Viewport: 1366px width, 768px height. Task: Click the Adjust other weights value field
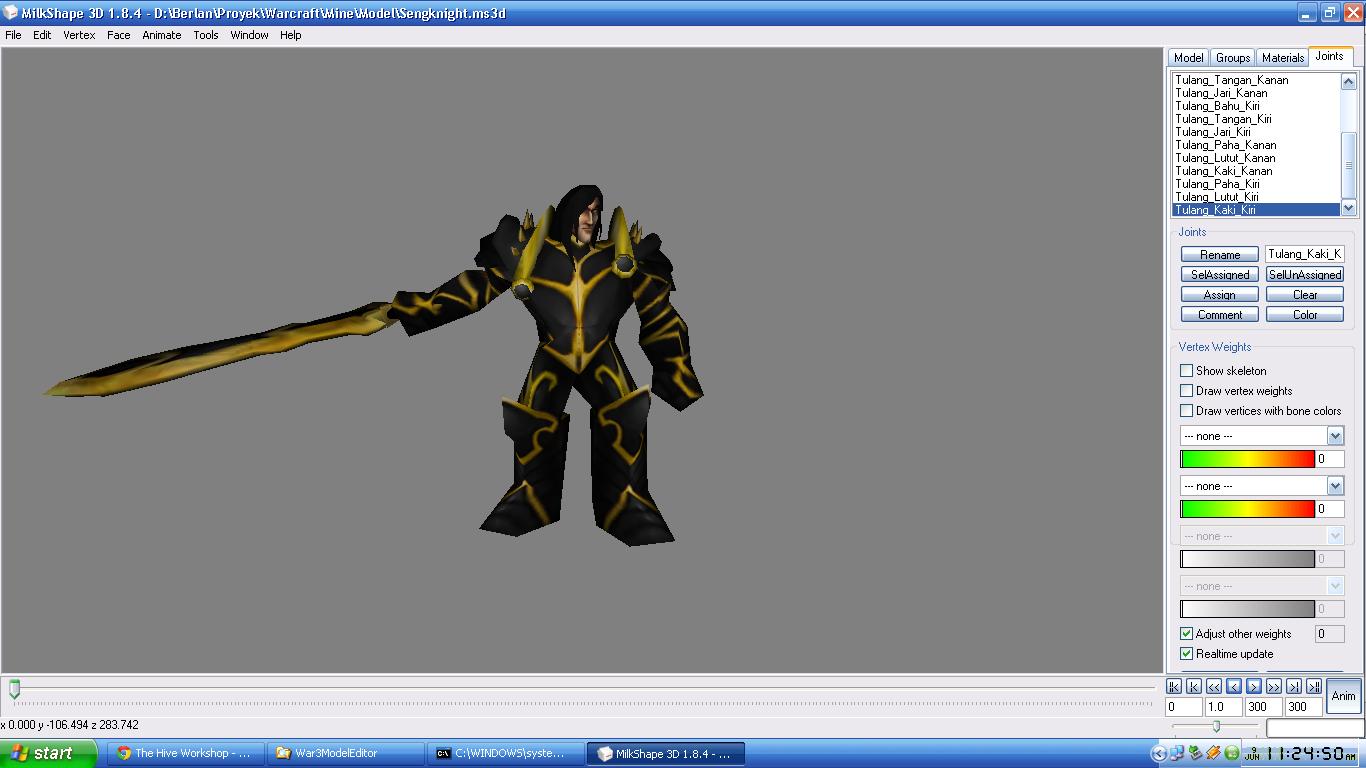(1329, 634)
